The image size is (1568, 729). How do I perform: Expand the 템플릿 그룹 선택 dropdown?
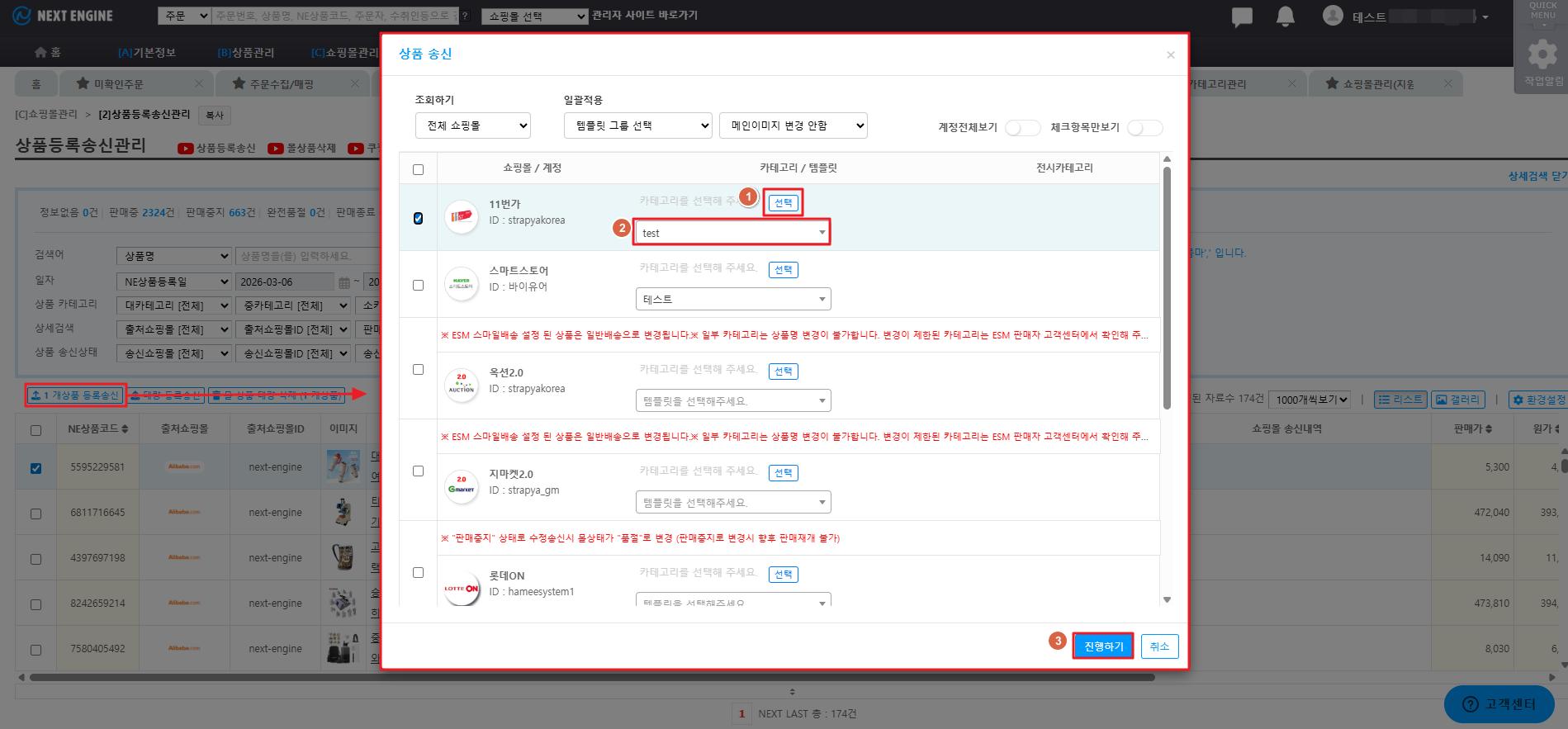[x=637, y=125]
